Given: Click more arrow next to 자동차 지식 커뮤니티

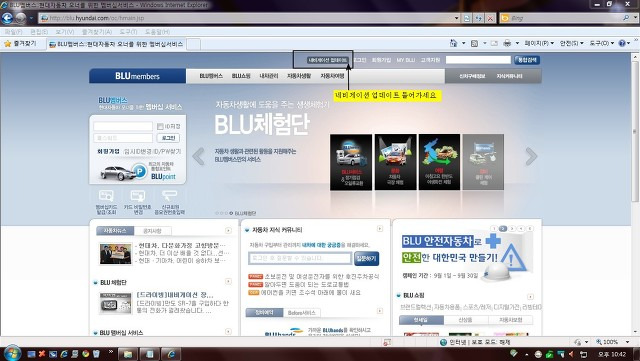Looking at the screenshot, I should coord(380,229).
